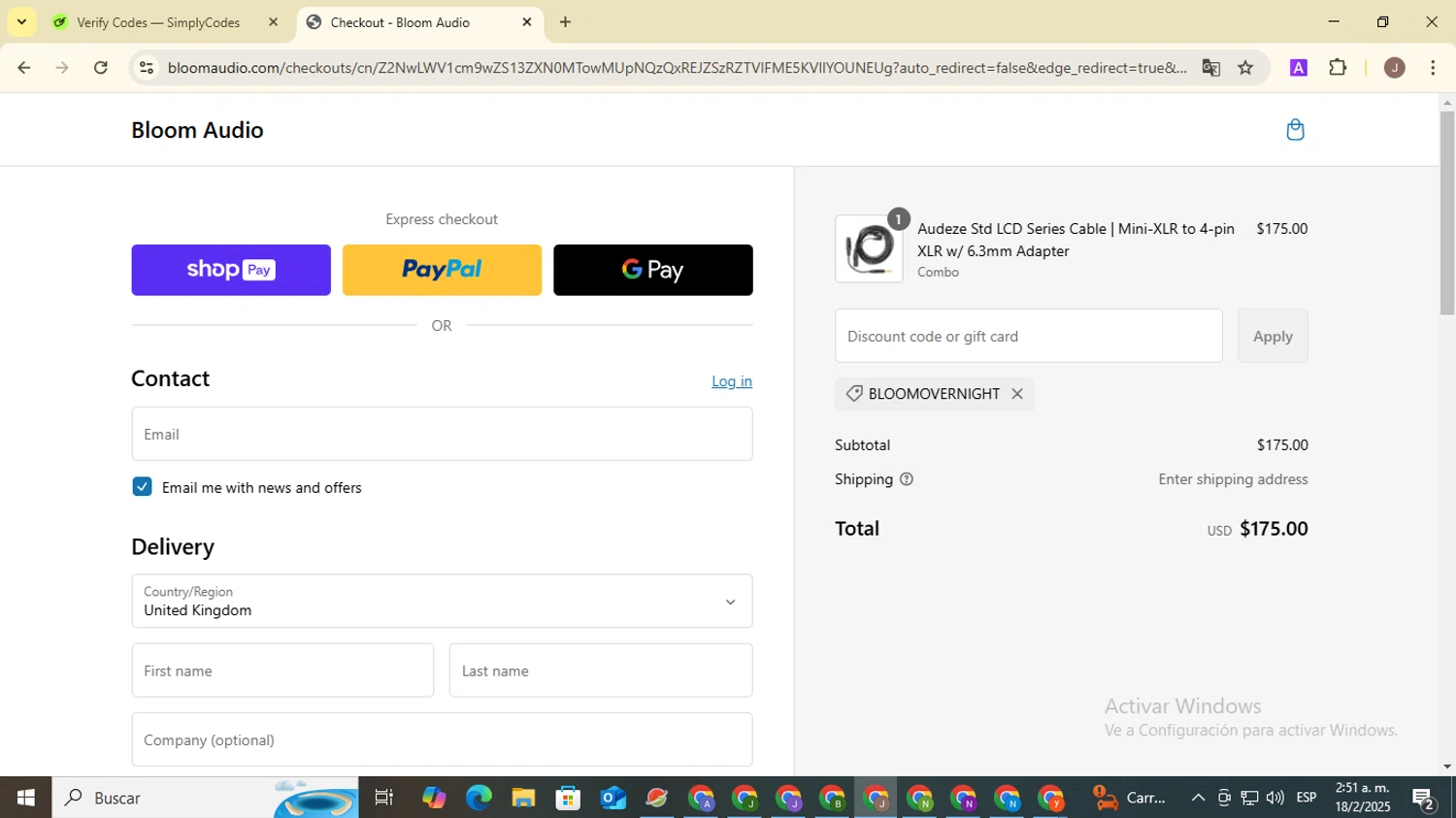This screenshot has width=1456, height=818.
Task: Click the Apply discount button
Action: (1273, 336)
